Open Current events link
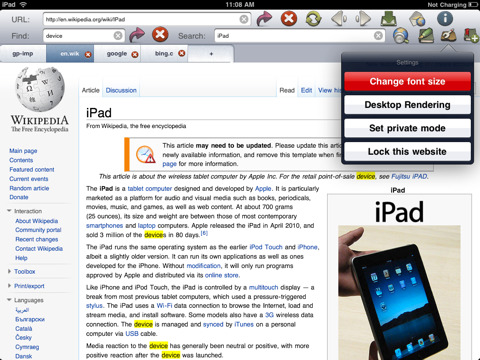This screenshot has width=480, height=360. (x=29, y=179)
